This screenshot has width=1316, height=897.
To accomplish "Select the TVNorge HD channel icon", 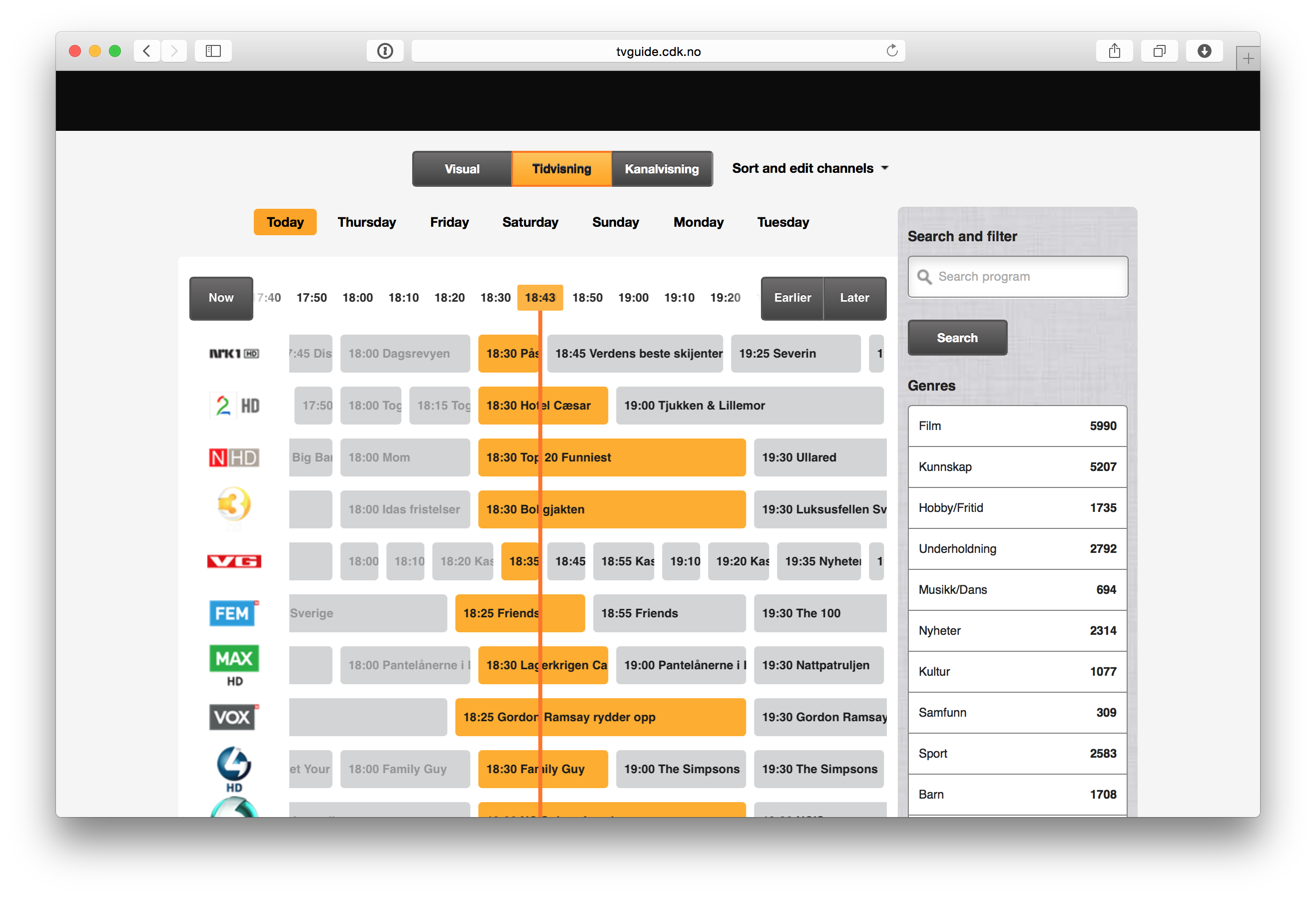I will tap(234, 457).
